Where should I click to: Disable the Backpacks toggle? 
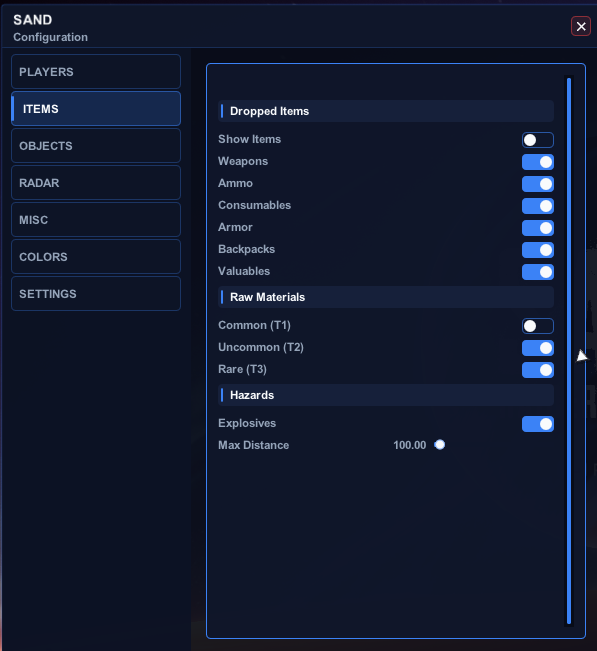point(538,250)
